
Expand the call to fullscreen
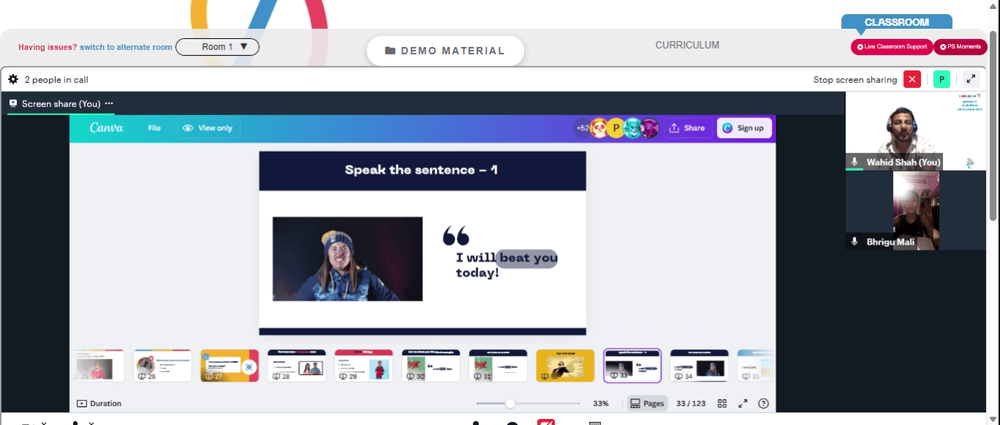[971, 80]
